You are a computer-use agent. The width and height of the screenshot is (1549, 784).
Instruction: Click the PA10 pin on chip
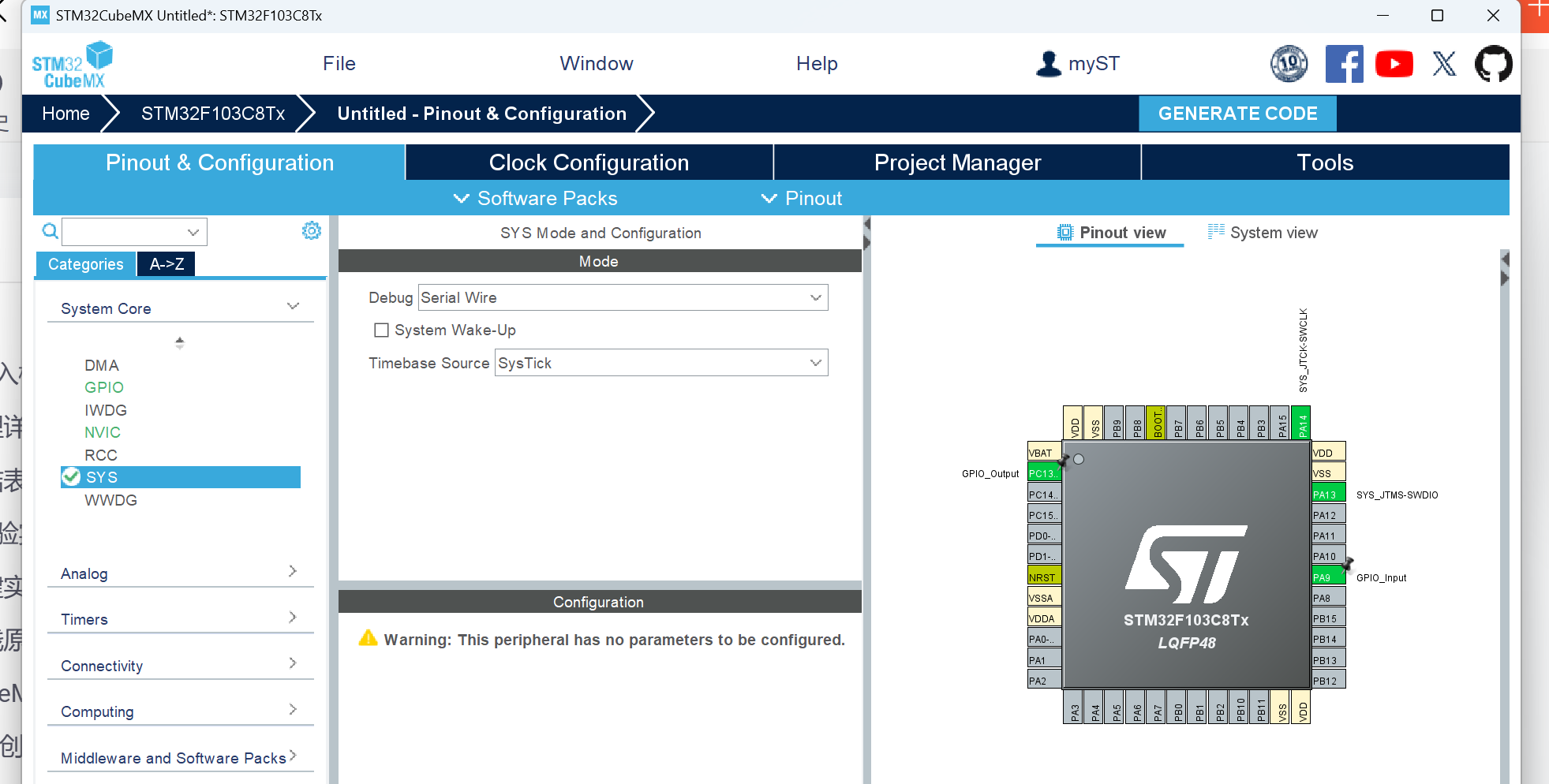[x=1328, y=556]
